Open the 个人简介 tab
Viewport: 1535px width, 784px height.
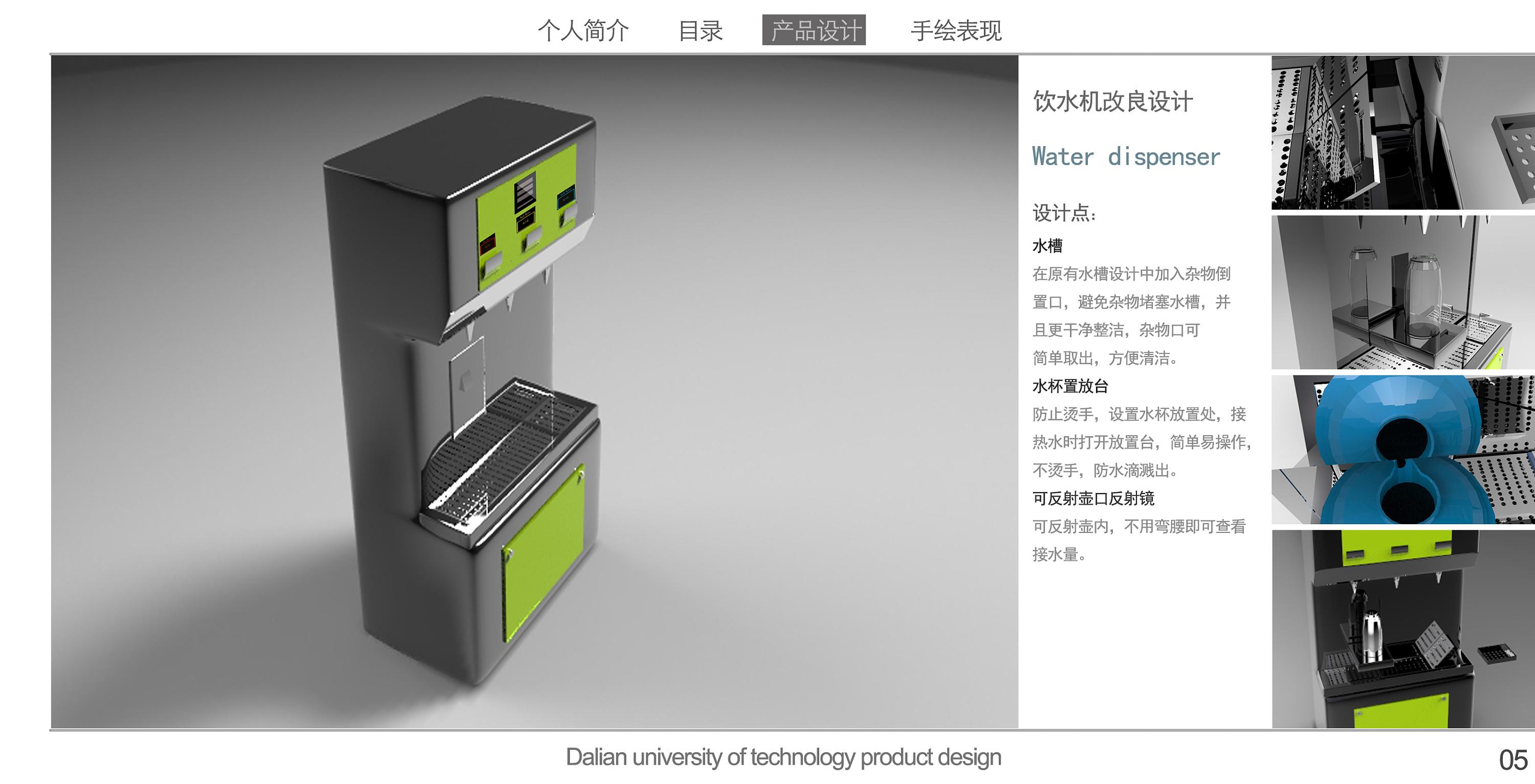coord(583,30)
